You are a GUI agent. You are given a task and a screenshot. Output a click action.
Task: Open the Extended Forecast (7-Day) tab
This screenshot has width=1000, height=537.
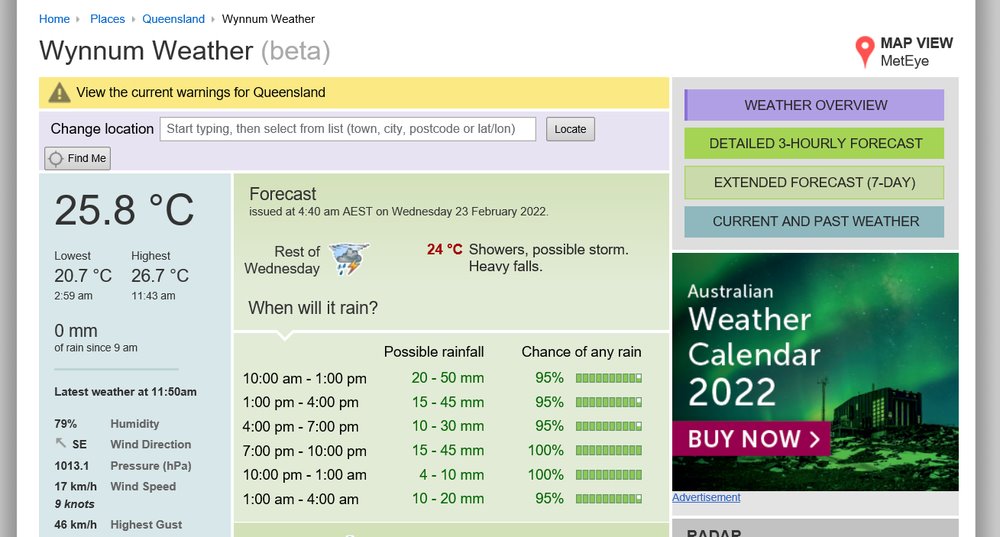pyautogui.click(x=814, y=182)
